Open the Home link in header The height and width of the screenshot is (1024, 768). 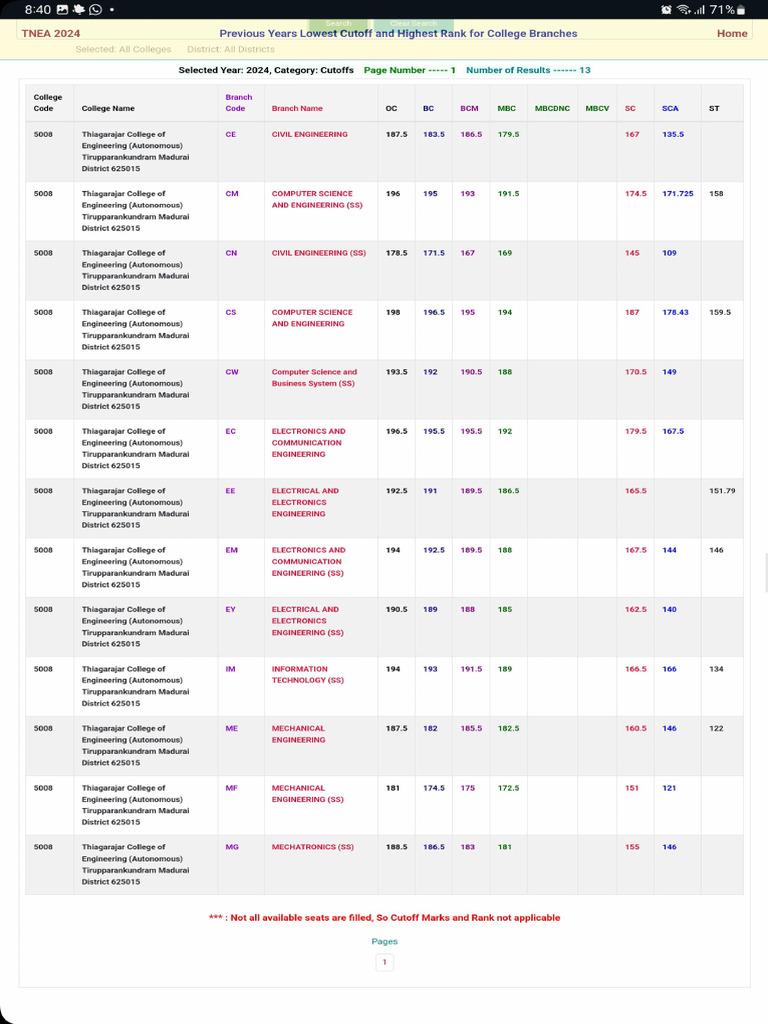pyautogui.click(x=732, y=33)
